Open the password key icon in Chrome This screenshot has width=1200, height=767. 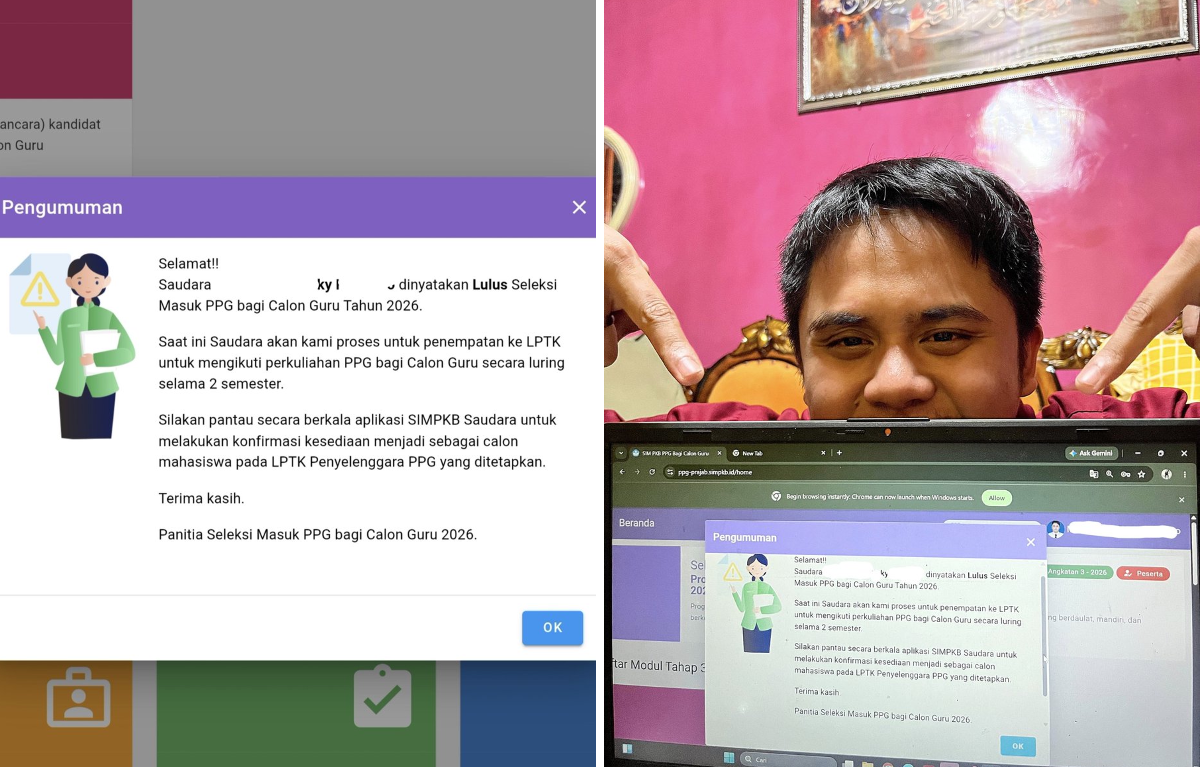(1125, 474)
